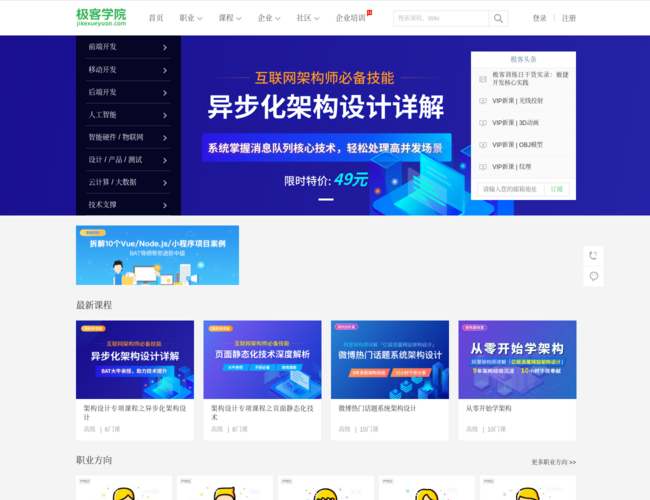The width and height of the screenshot is (650, 500).
Task: Click course title 架构设计专项课程之异步化架构设计
Action: coord(135,413)
